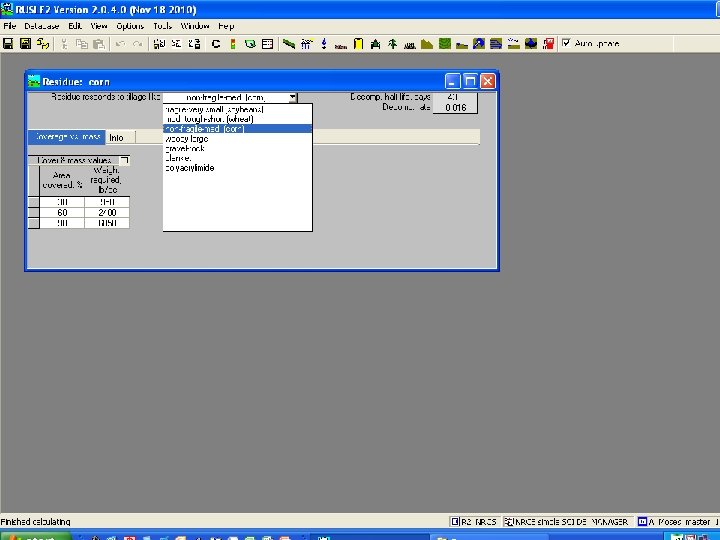This screenshot has height=540, width=720.
Task: Switch to the Coverage vs. mass tab
Action: click(x=67, y=137)
